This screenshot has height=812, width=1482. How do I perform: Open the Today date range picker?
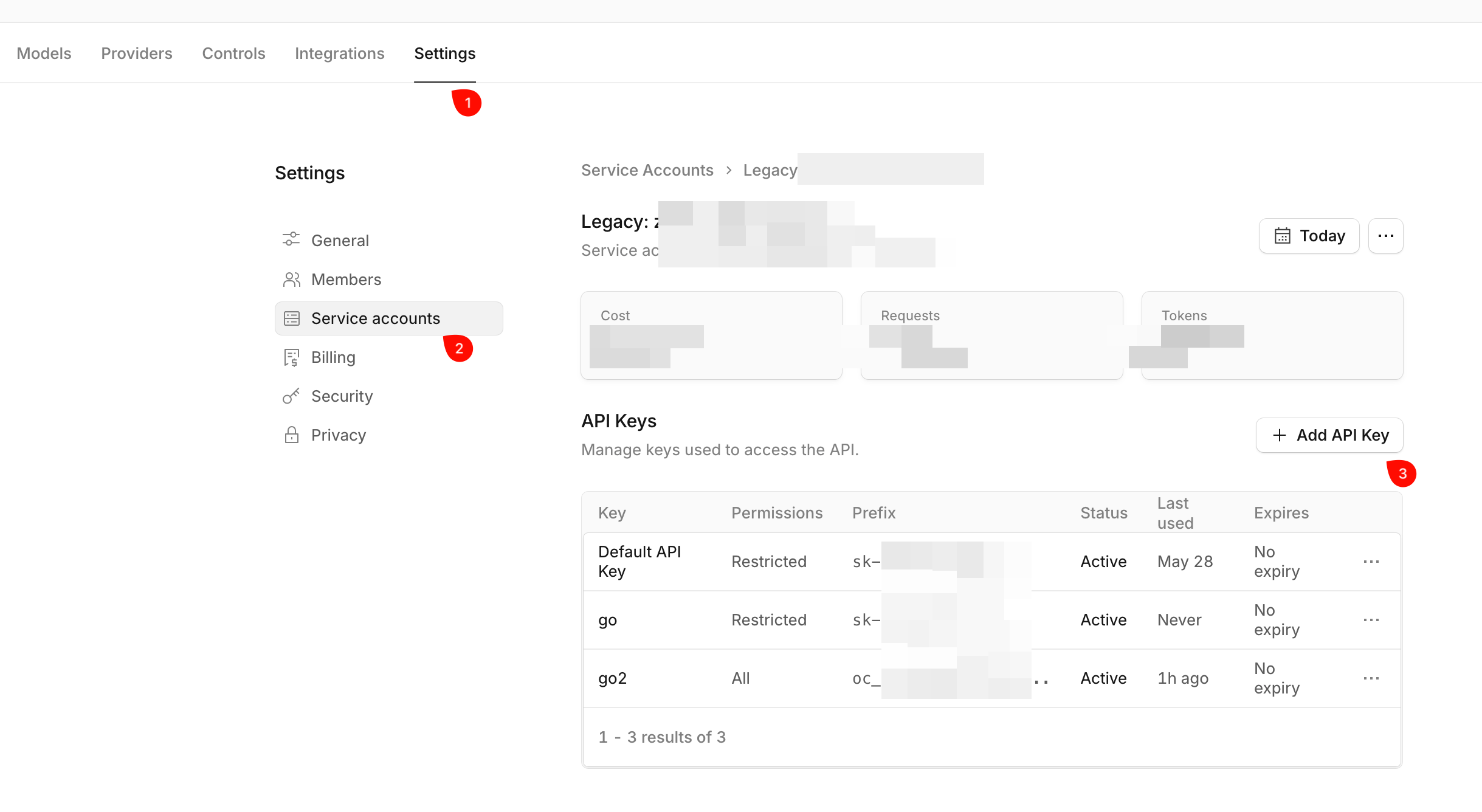click(x=1309, y=236)
